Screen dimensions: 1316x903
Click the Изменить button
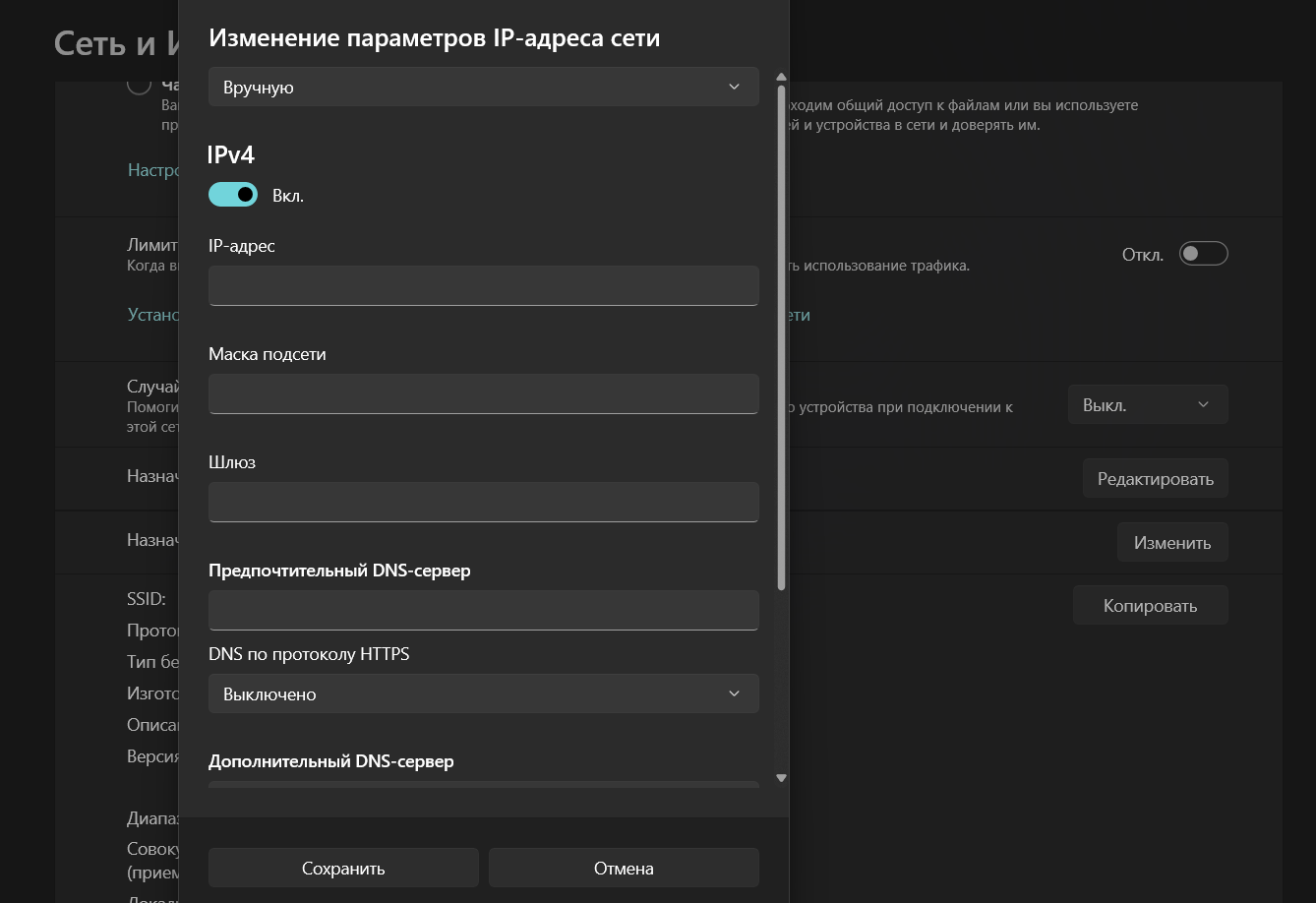pyautogui.click(x=1172, y=542)
